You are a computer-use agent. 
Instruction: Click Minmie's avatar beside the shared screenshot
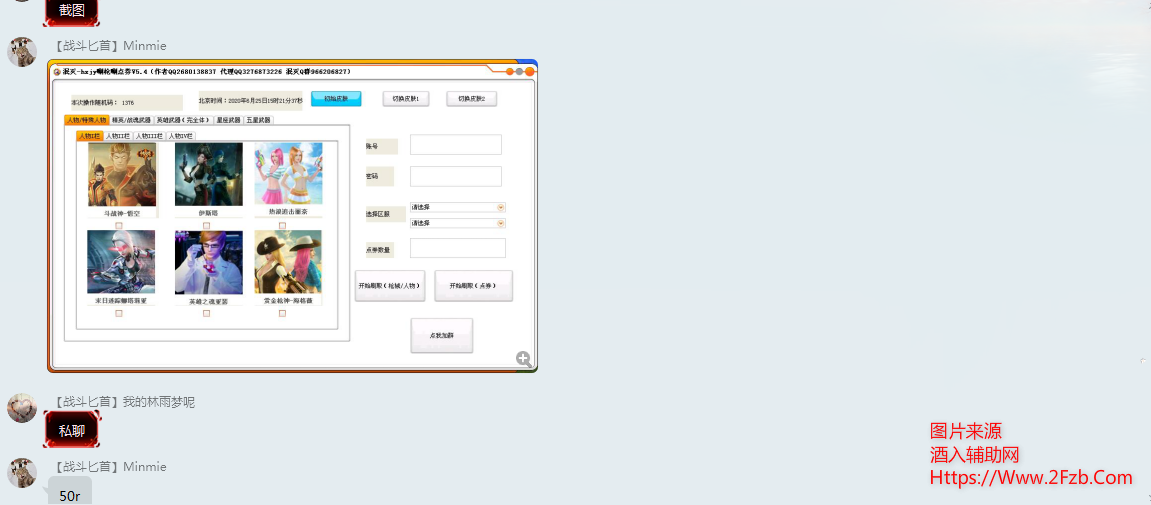coord(22,51)
